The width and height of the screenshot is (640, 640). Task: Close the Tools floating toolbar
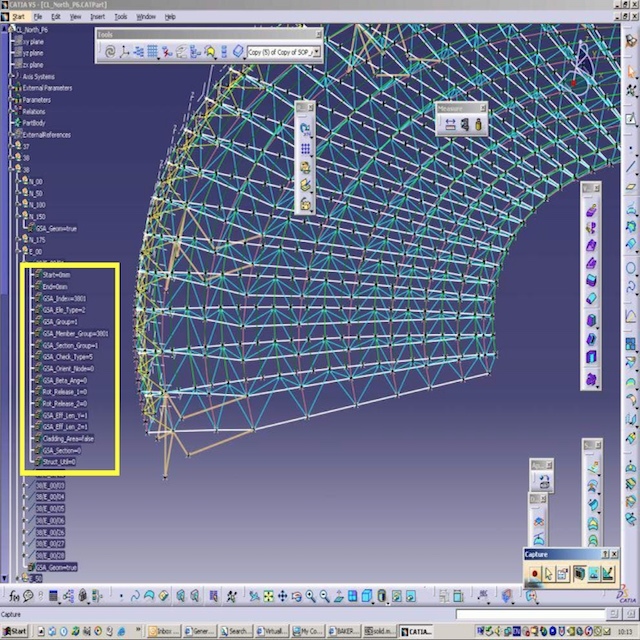(x=319, y=33)
